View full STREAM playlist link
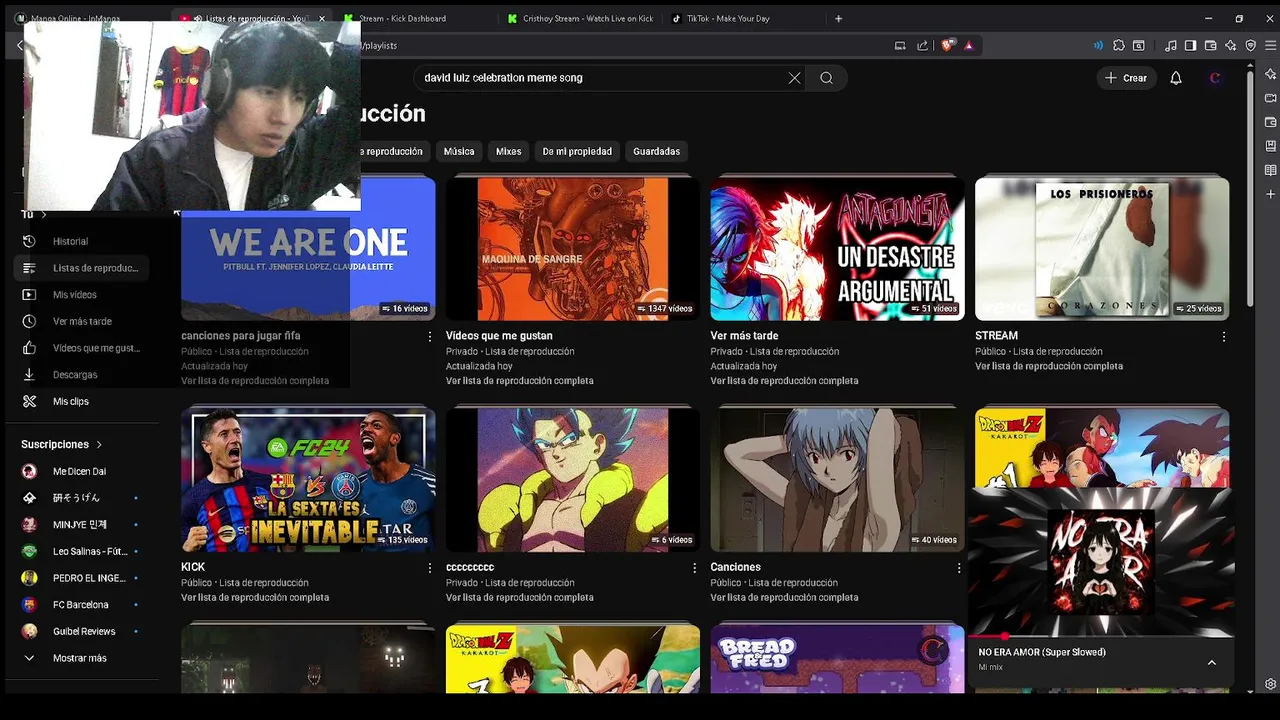Viewport: 1280px width, 720px height. (x=1049, y=366)
